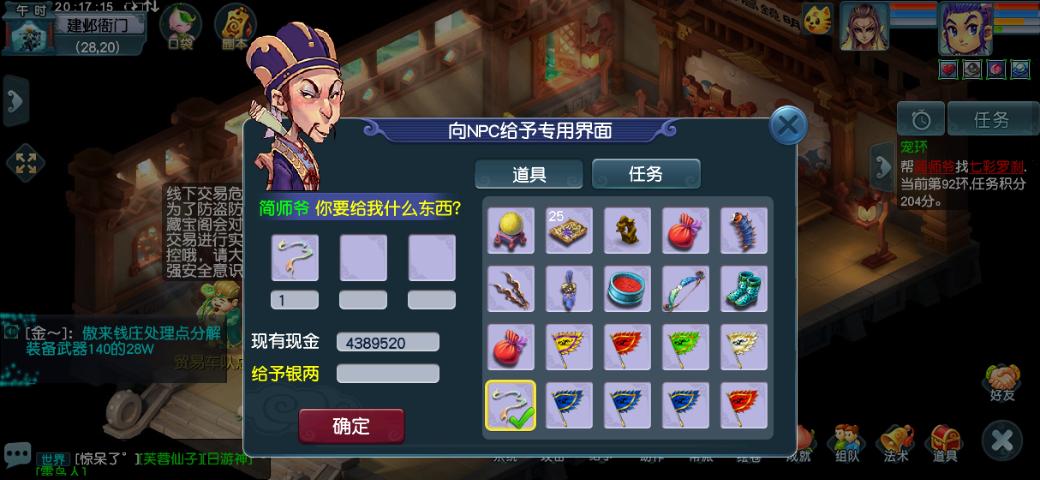Click the 给予银两 input field

(x=388, y=374)
